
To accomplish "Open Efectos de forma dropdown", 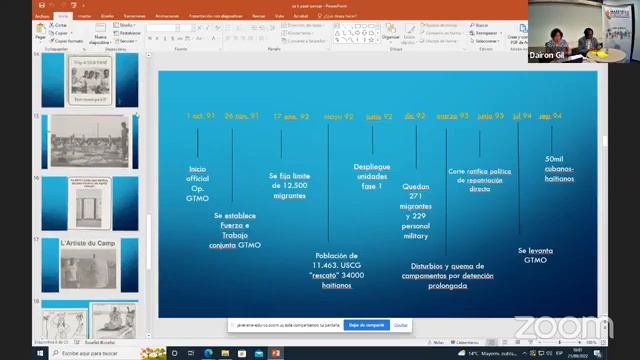I will coord(440,41).
